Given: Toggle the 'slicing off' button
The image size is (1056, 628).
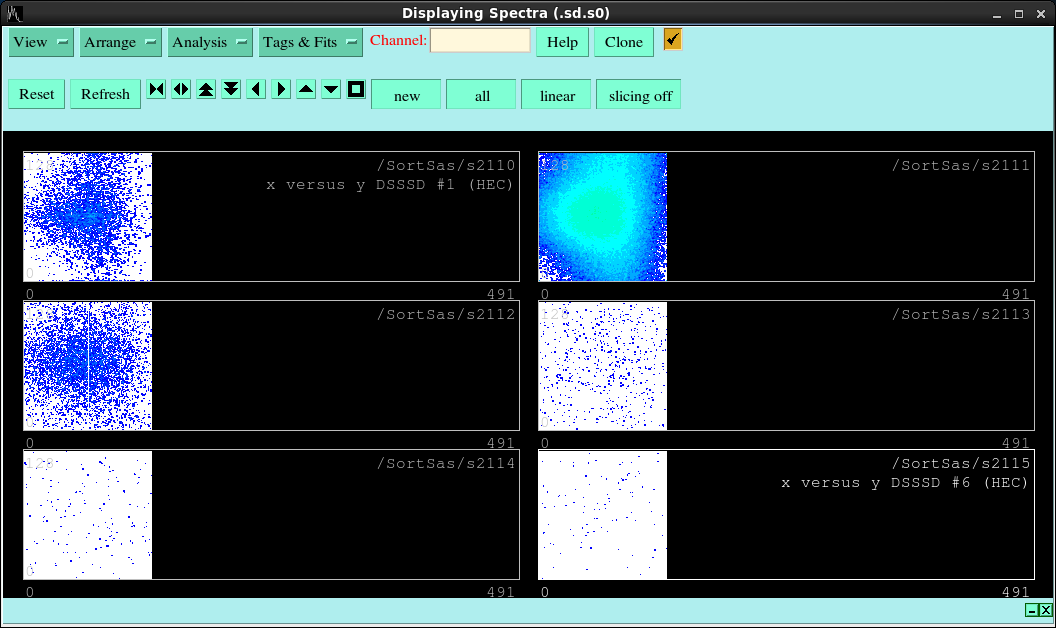Looking at the screenshot, I should [x=638, y=94].
